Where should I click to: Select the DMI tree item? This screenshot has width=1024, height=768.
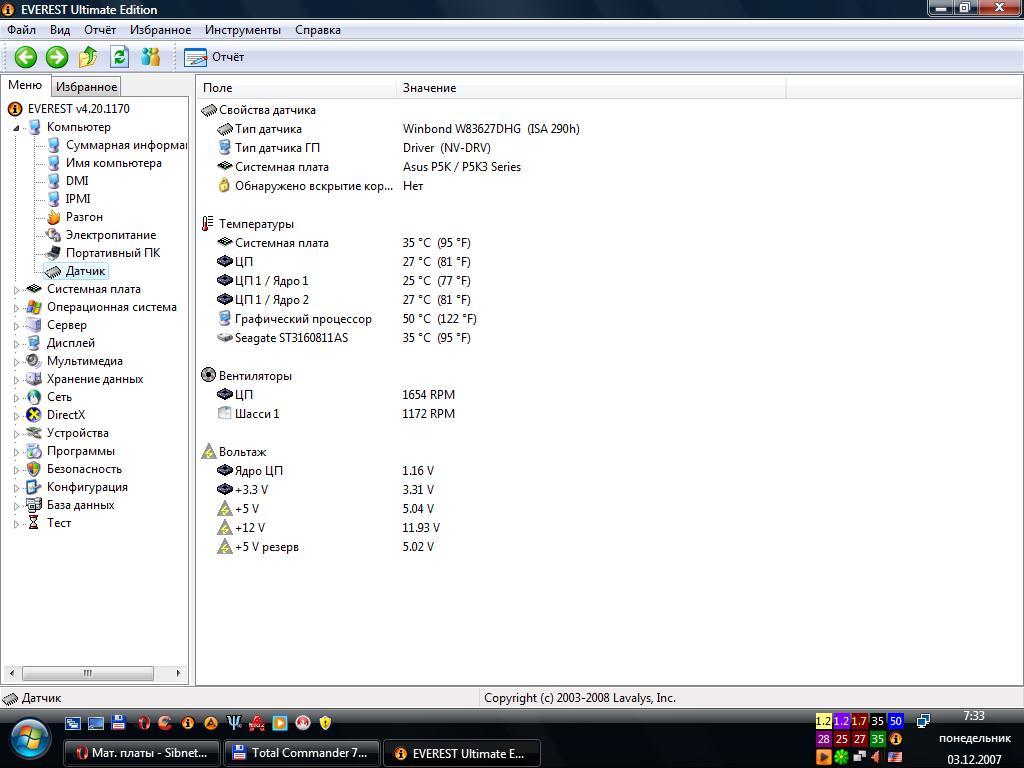[x=77, y=181]
